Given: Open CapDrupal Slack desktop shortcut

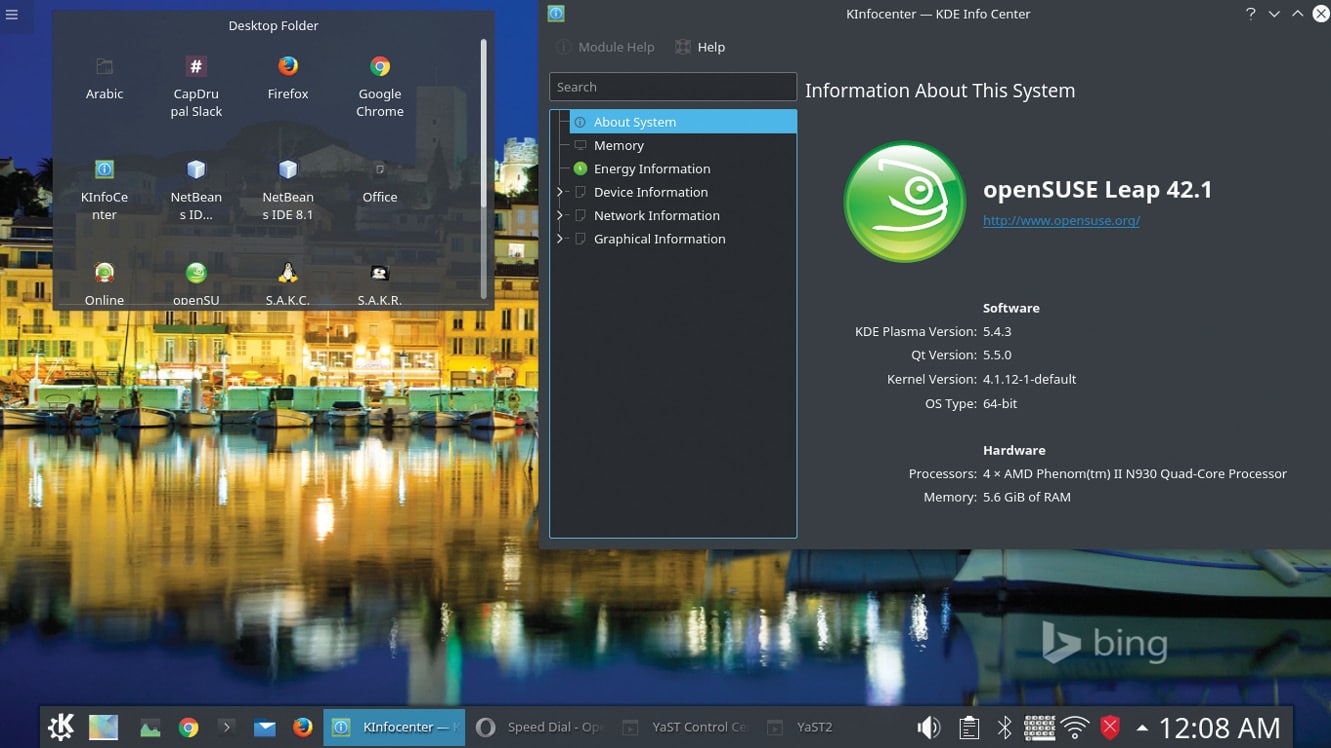Looking at the screenshot, I should pyautogui.click(x=196, y=67).
